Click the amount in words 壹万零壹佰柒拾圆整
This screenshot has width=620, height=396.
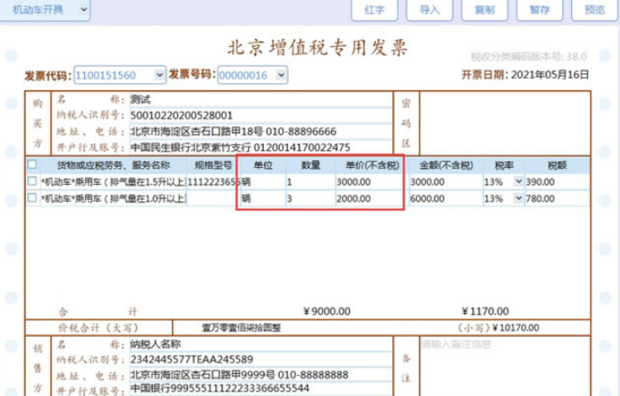(242, 328)
